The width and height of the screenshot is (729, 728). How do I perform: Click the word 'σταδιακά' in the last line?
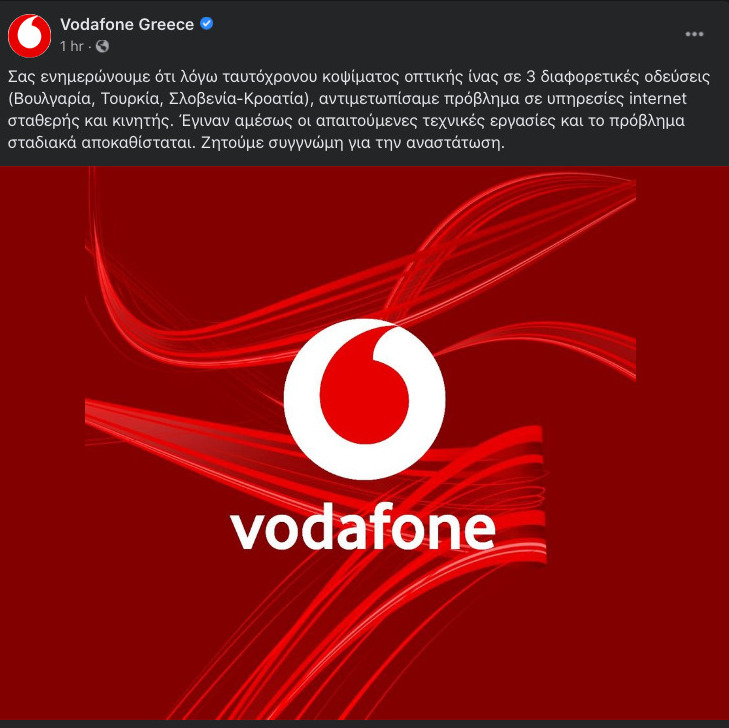coord(42,143)
